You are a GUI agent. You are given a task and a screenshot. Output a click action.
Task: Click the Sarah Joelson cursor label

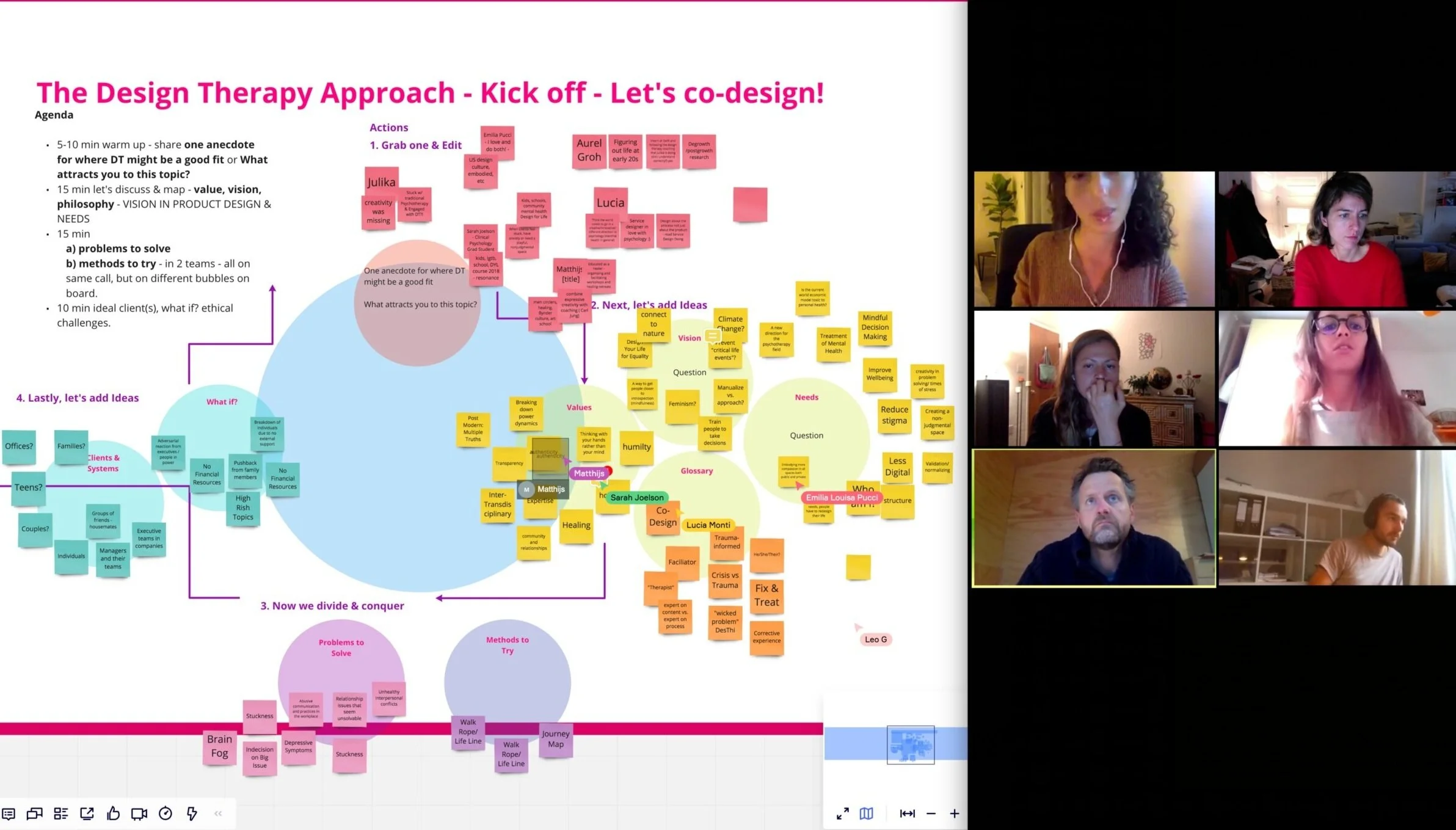(x=637, y=497)
